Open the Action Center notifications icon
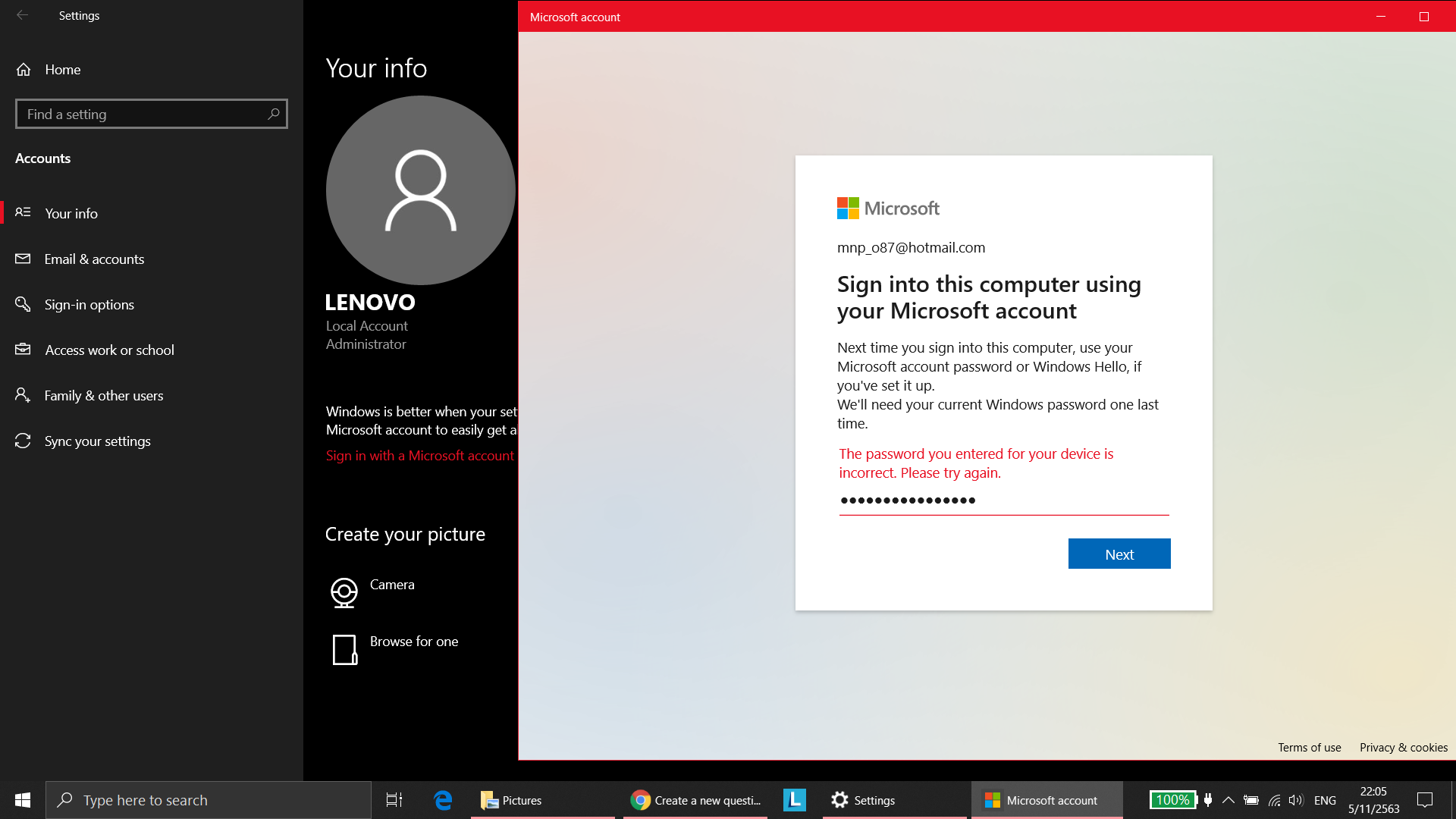Viewport: 1456px width, 819px height. [x=1423, y=799]
